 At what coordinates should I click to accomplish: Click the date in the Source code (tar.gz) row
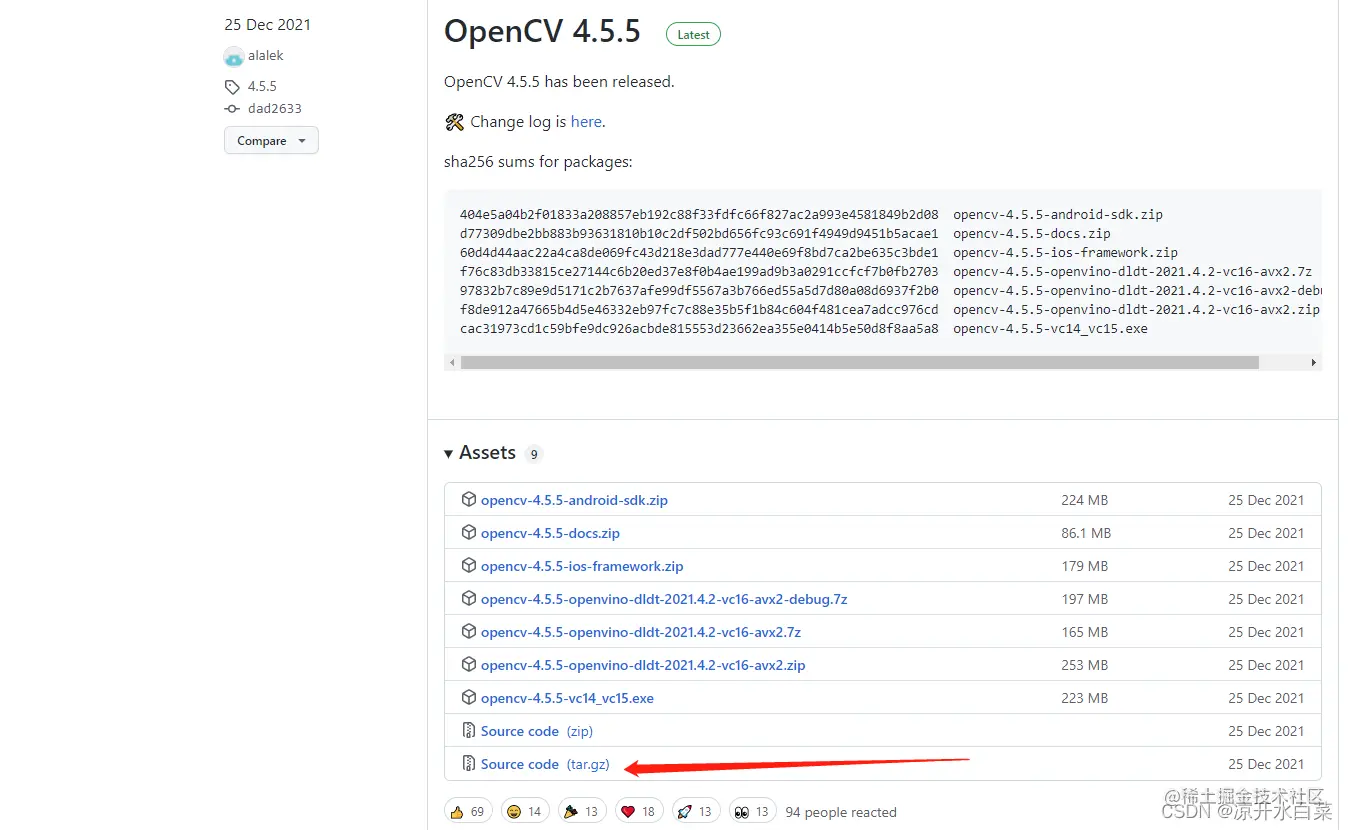click(1266, 764)
